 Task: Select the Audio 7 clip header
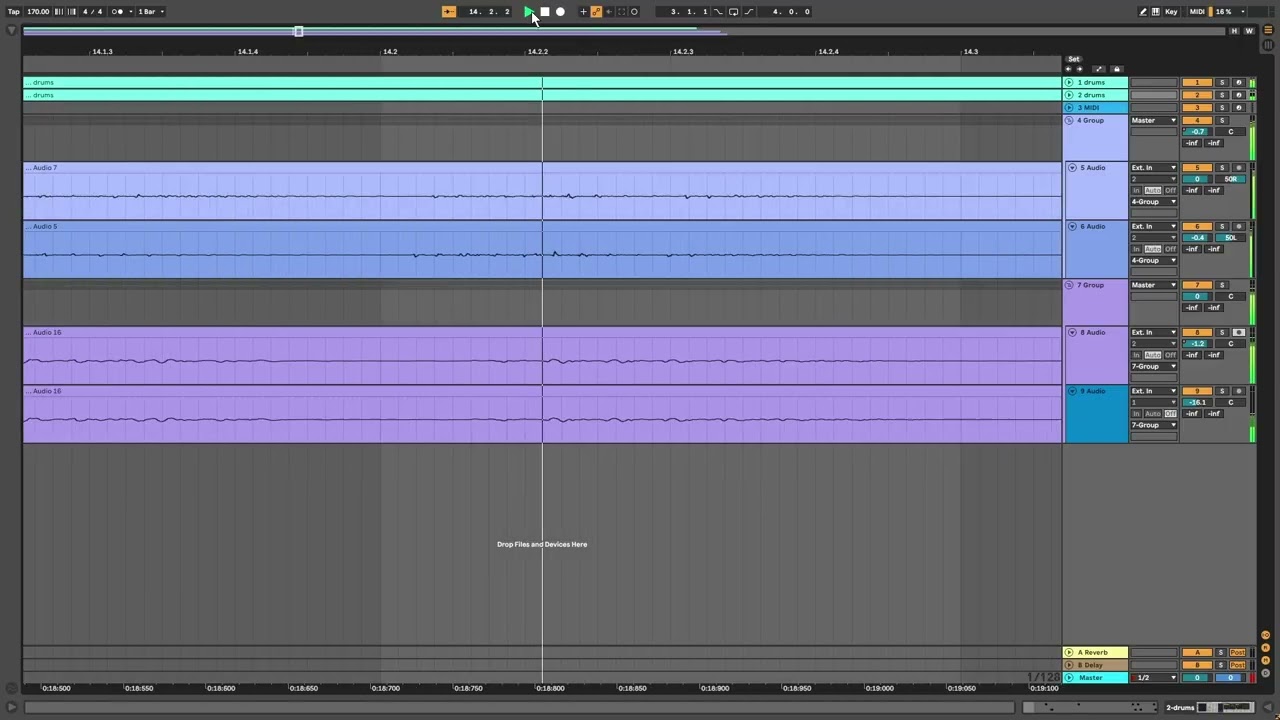(x=542, y=168)
